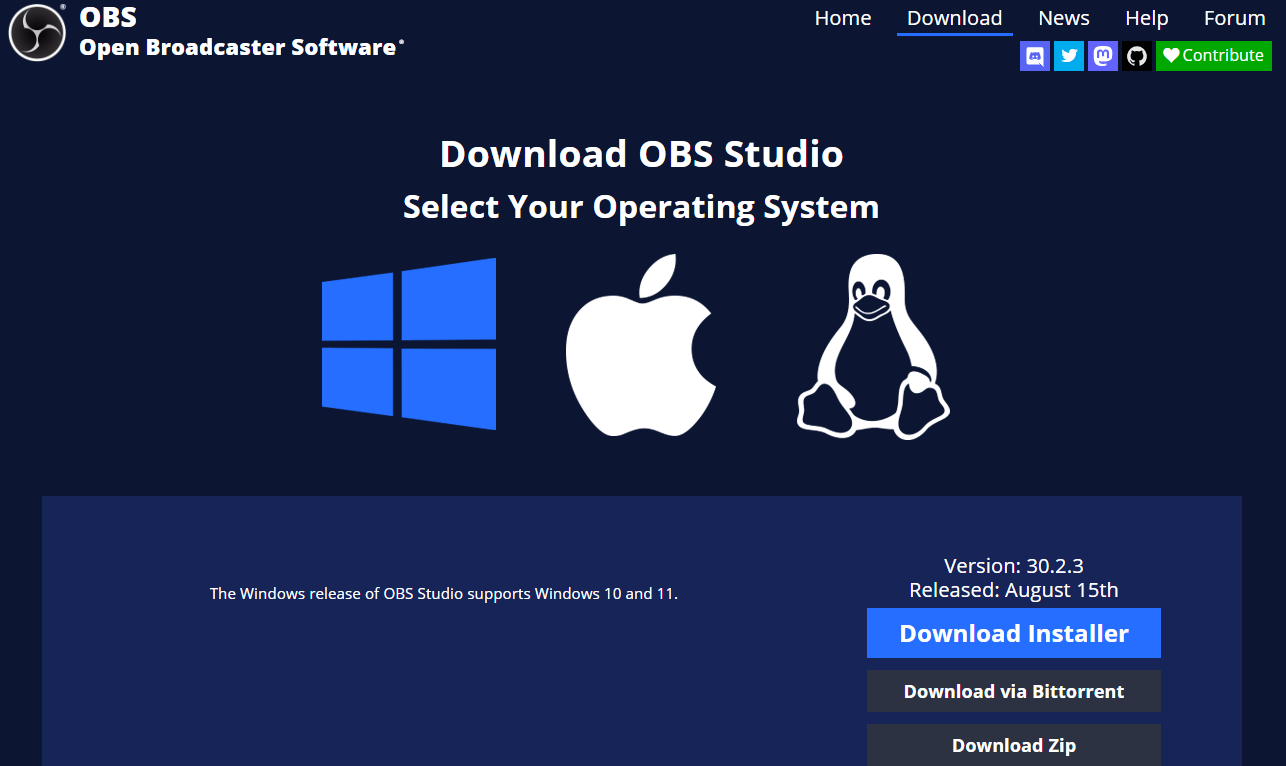Click the Download Zip button

[1013, 745]
